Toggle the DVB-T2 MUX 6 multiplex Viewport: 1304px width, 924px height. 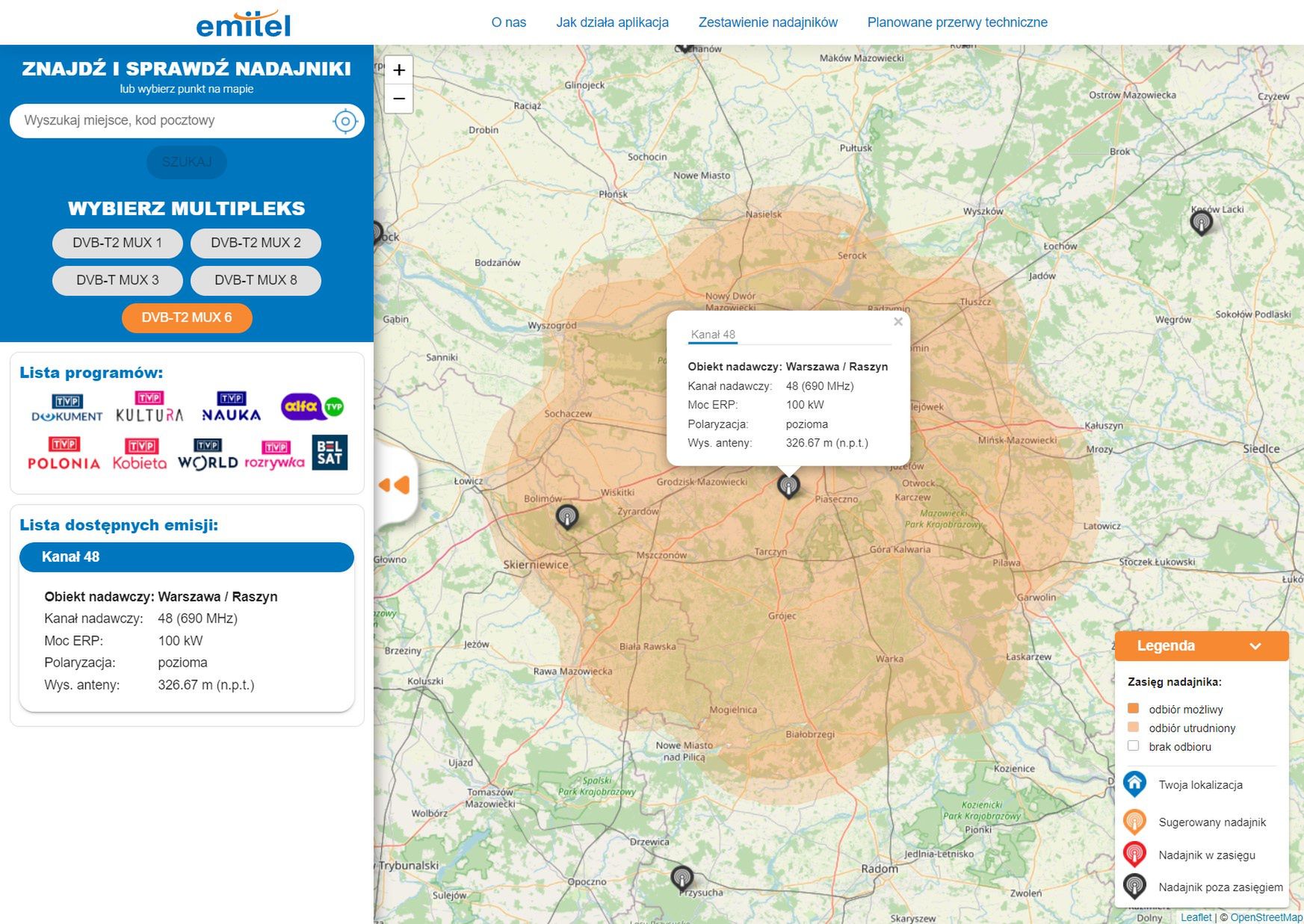tap(186, 317)
